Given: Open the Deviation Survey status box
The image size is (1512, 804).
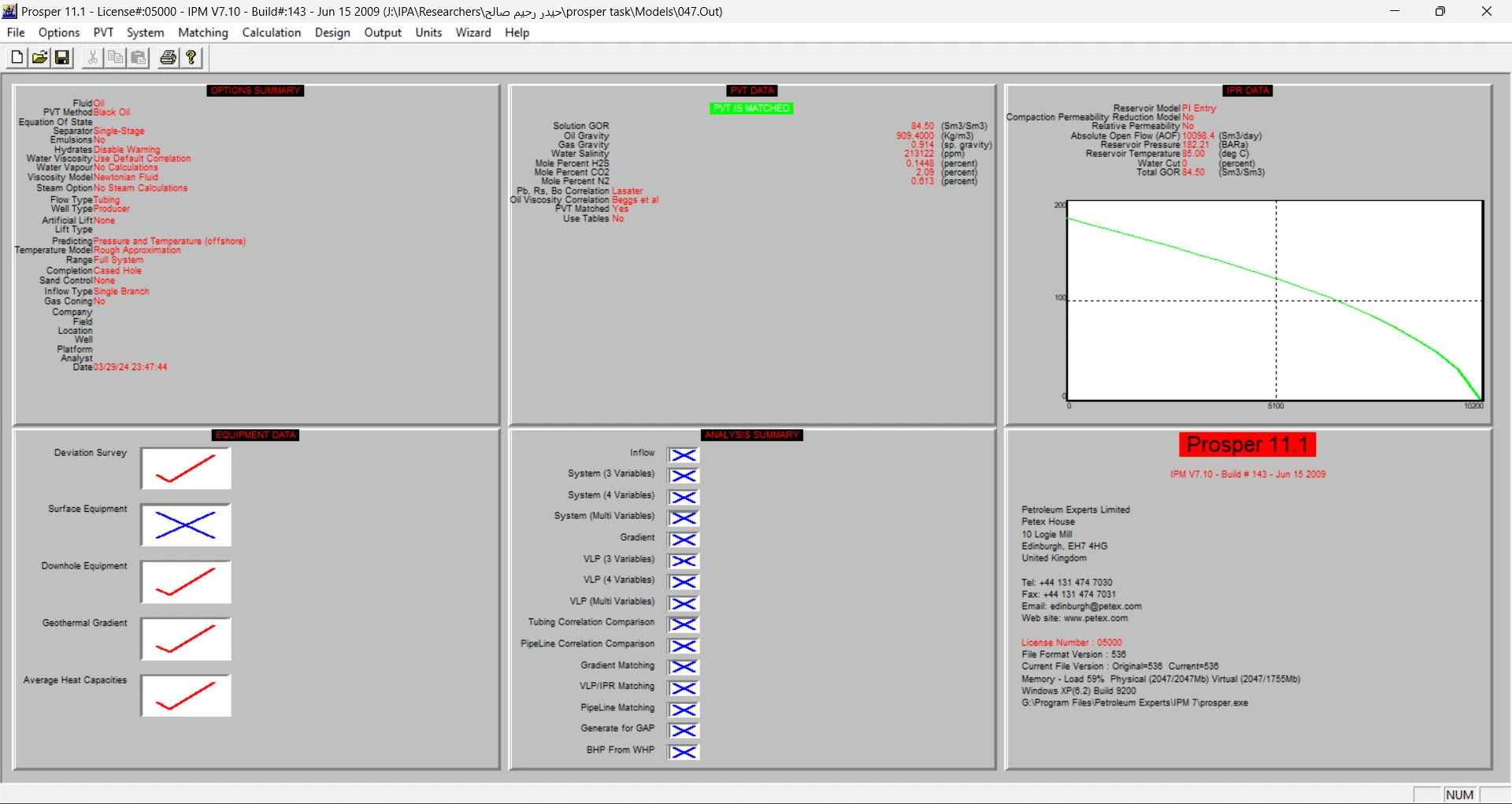Looking at the screenshot, I should (186, 469).
